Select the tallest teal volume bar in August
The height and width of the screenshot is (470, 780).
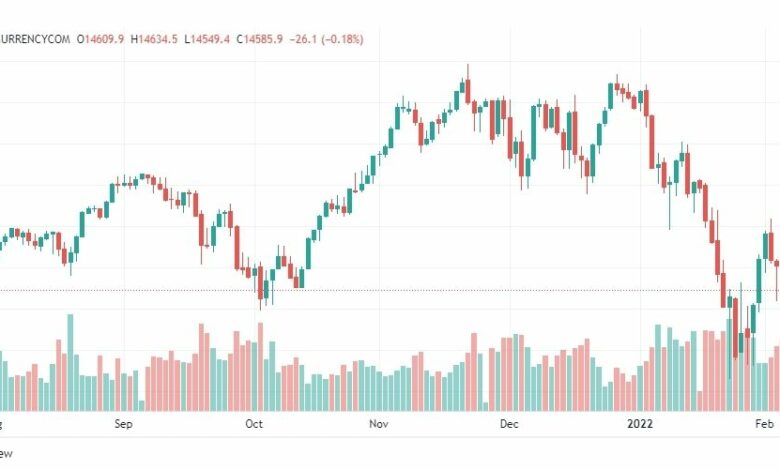click(x=70, y=363)
